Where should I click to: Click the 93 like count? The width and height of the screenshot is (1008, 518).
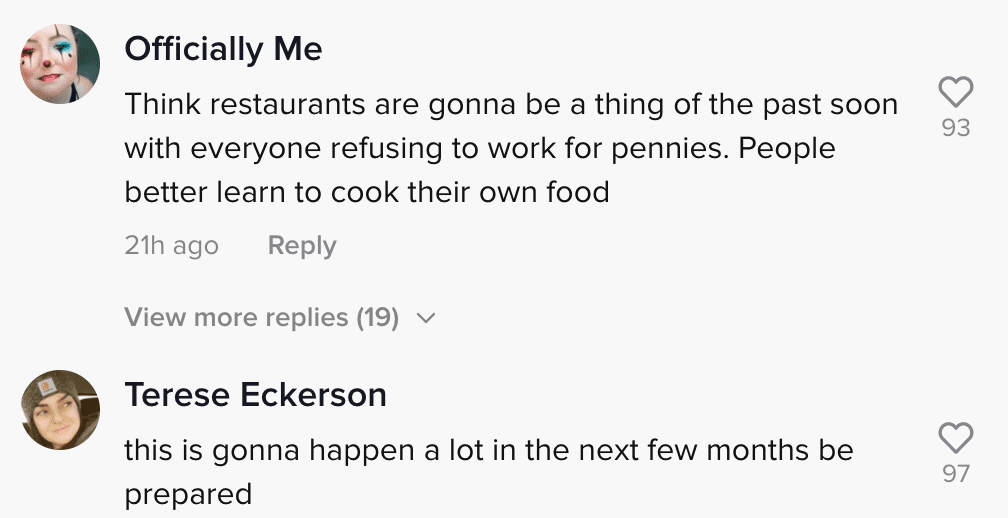pyautogui.click(x=956, y=129)
